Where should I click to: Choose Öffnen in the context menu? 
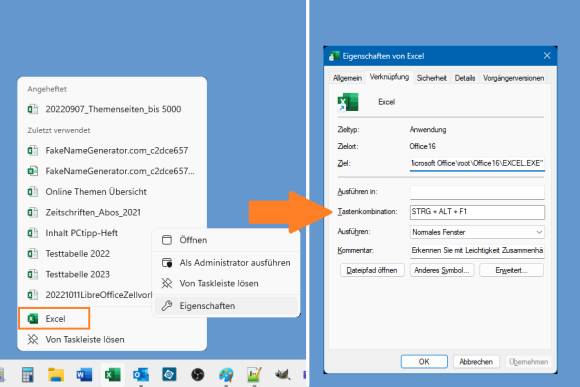[226, 240]
